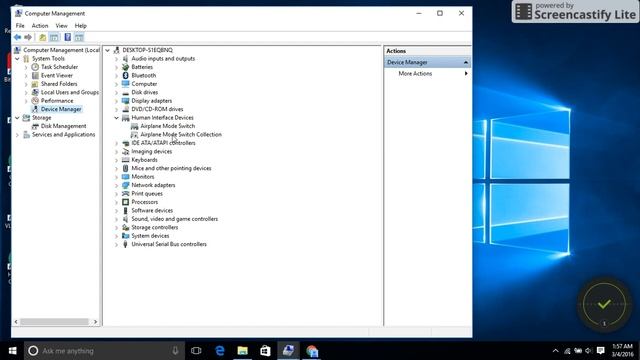Collapse the Storage node
This screenshot has width=640, height=360.
18,118
